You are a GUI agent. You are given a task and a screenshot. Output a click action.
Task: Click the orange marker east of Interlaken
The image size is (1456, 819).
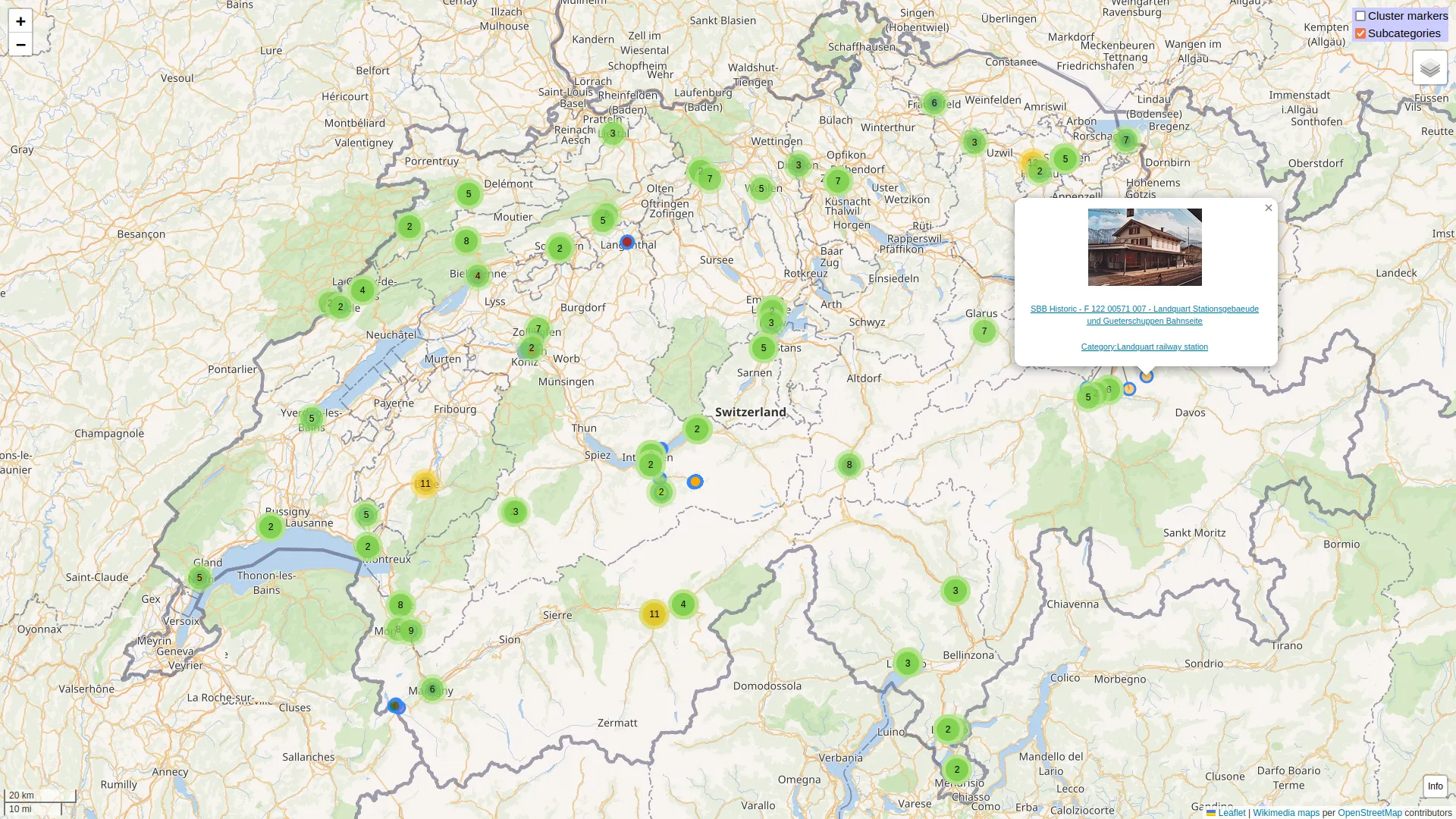tap(695, 482)
